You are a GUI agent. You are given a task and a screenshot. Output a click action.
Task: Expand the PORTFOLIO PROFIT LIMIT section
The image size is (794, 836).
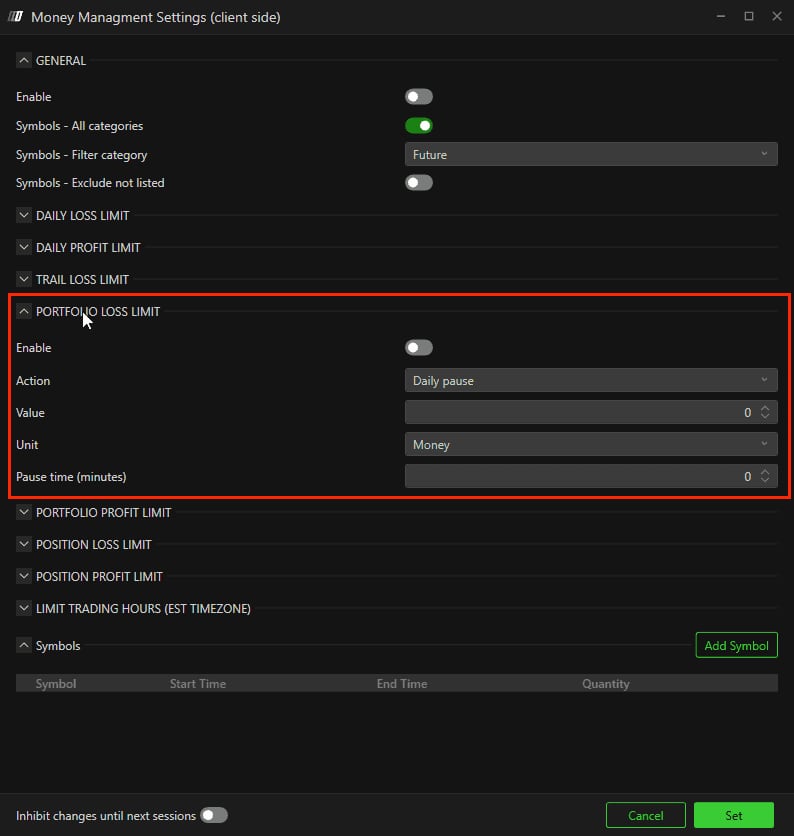pos(24,512)
